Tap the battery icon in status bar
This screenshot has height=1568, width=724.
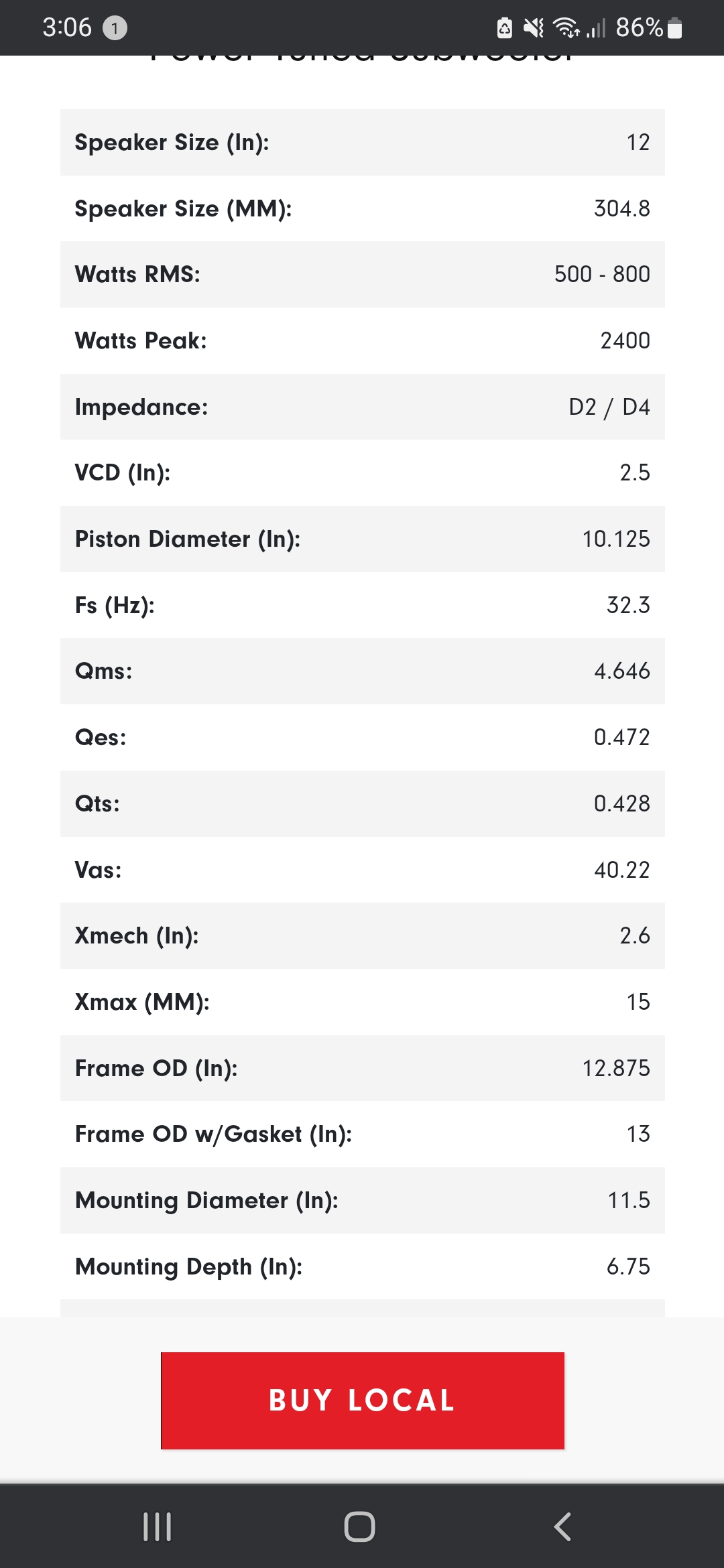(675, 28)
